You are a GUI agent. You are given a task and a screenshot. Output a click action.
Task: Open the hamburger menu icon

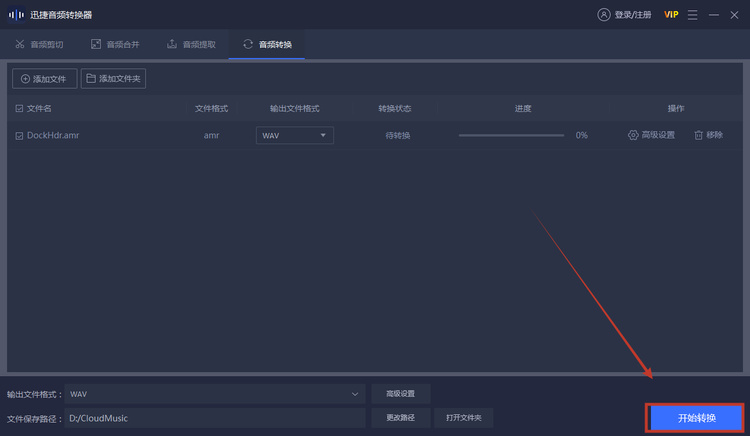coord(692,15)
